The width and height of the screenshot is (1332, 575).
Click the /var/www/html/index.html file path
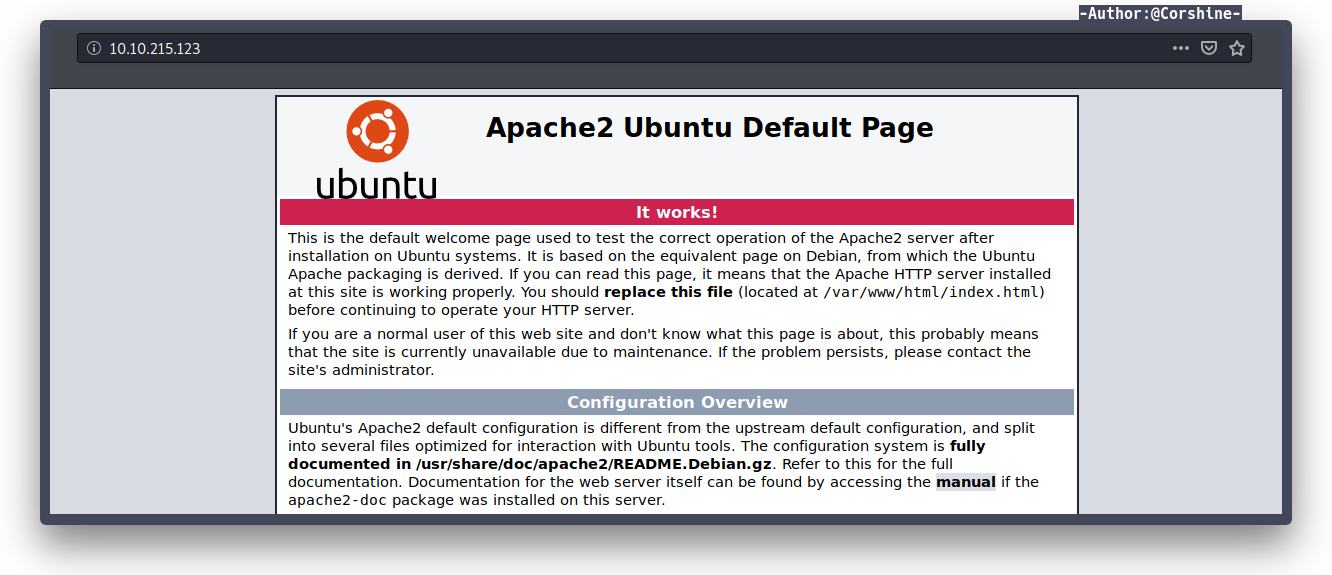click(x=931, y=292)
